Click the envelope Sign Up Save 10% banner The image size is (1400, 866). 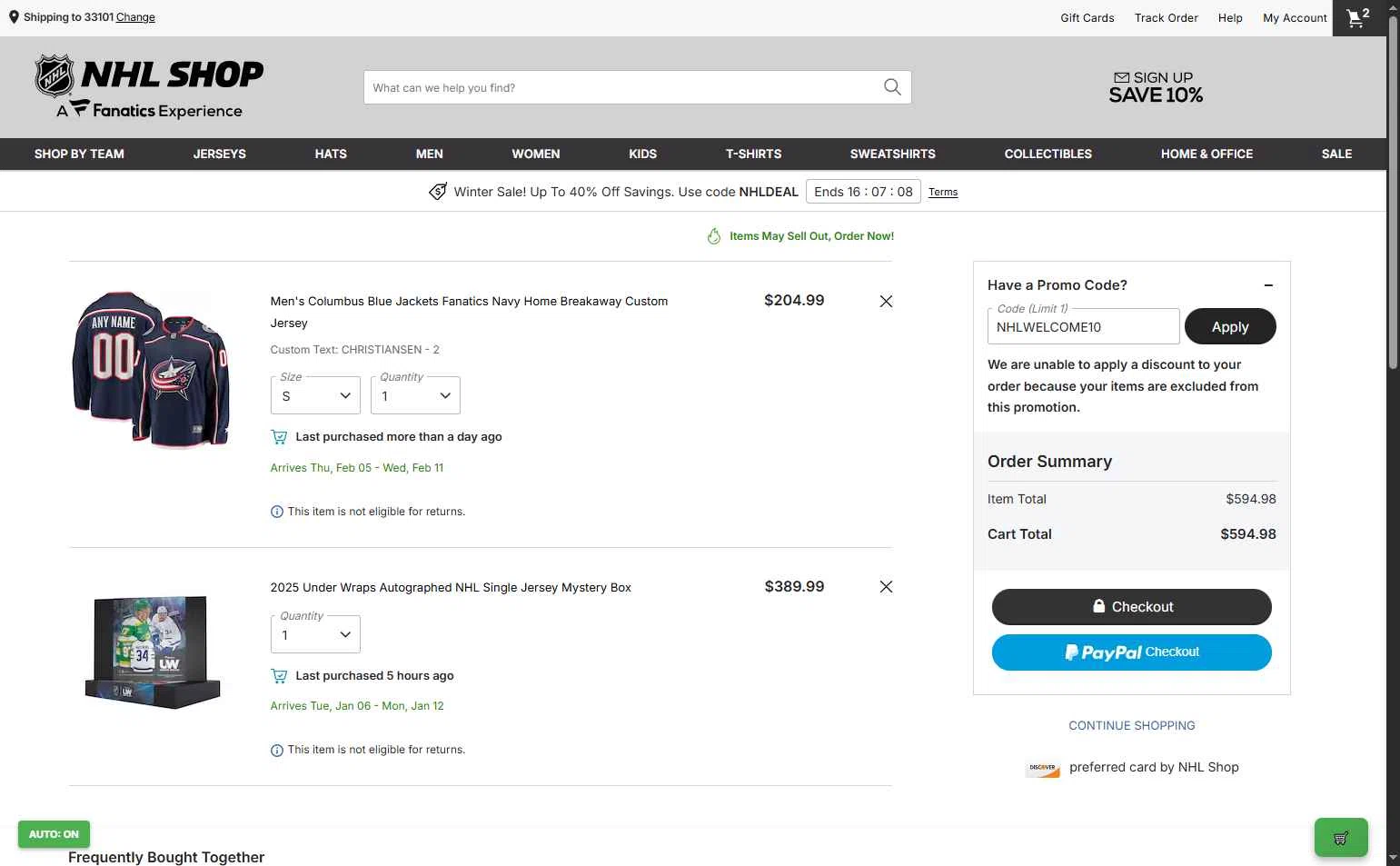pos(1156,87)
